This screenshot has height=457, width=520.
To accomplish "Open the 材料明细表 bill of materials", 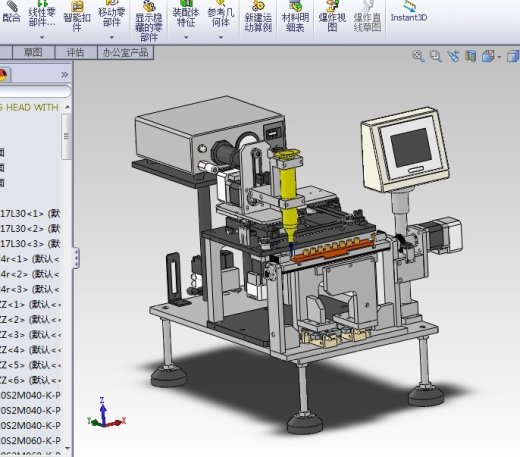I will [295, 16].
